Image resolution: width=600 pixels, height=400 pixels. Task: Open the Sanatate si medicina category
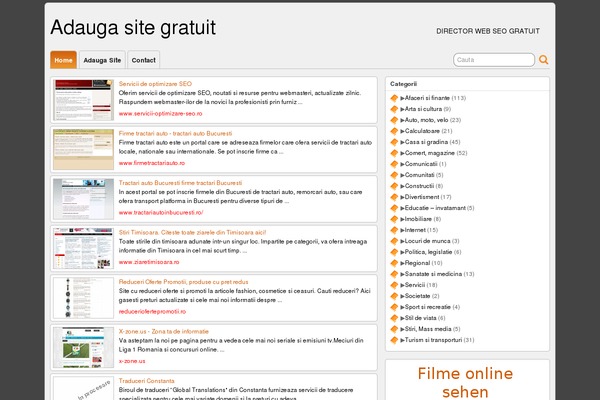pyautogui.click(x=433, y=274)
